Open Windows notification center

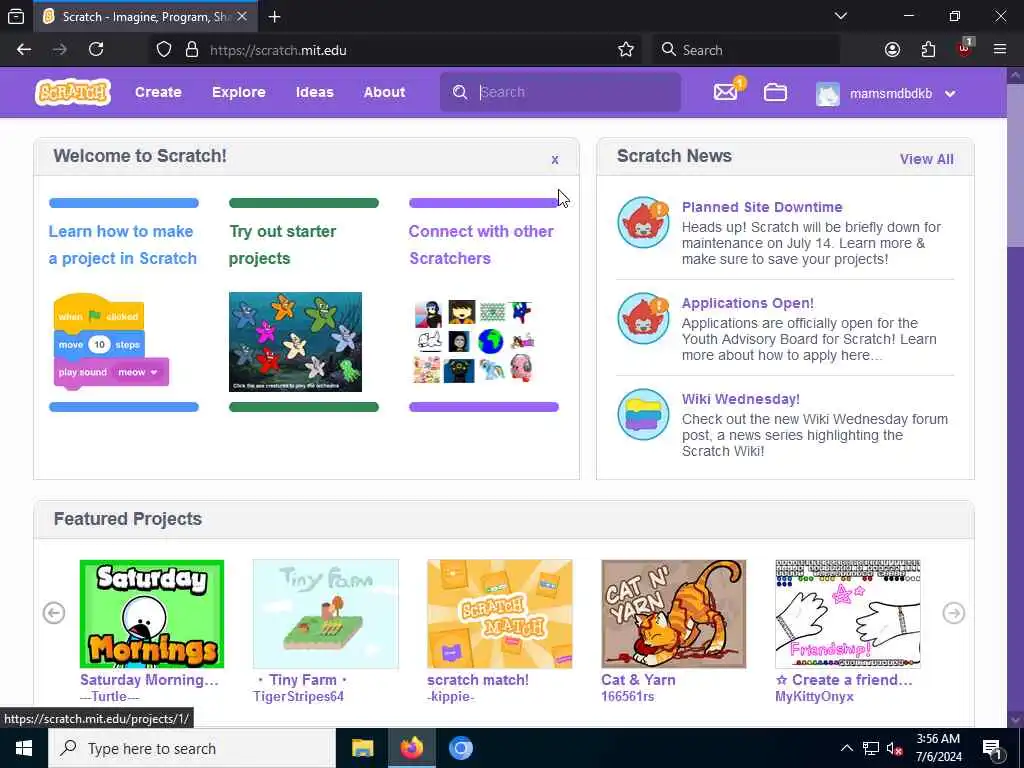click(x=992, y=748)
